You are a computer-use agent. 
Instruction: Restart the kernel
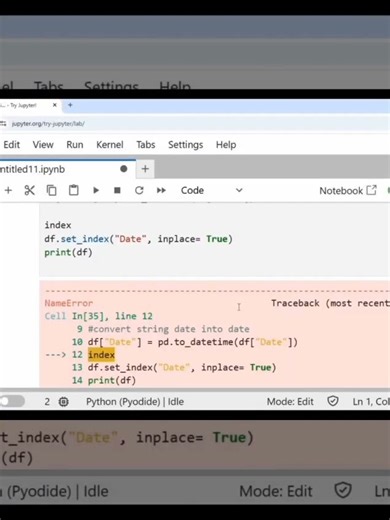(x=139, y=190)
